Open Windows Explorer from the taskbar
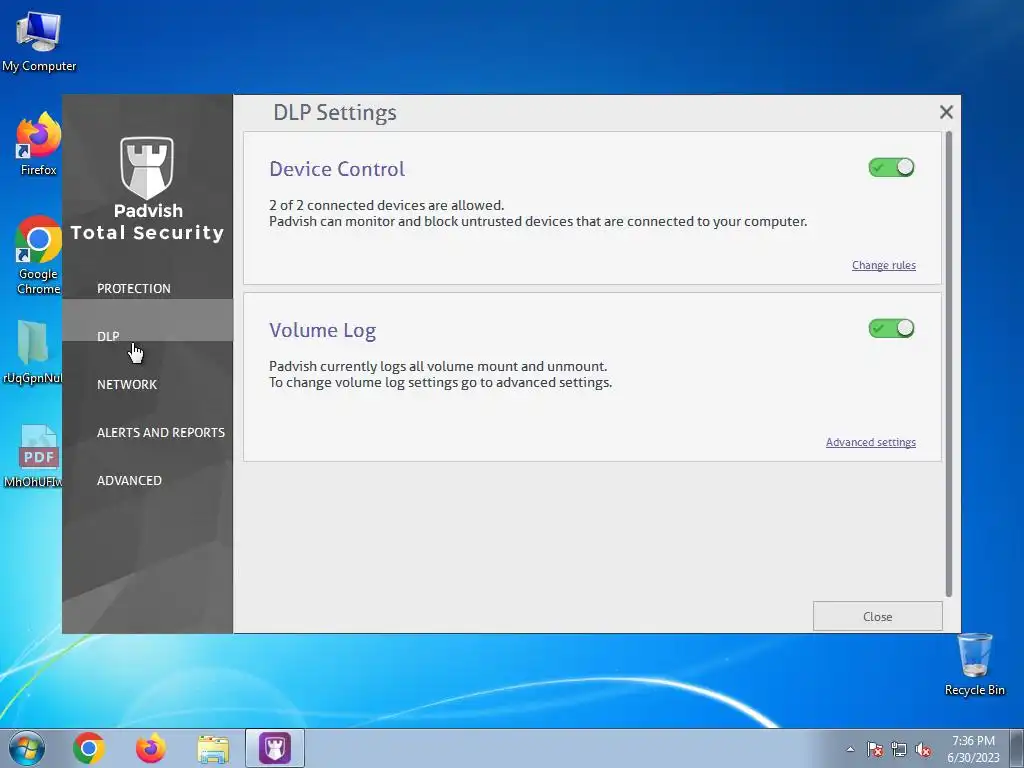The image size is (1024, 768). tap(213, 748)
